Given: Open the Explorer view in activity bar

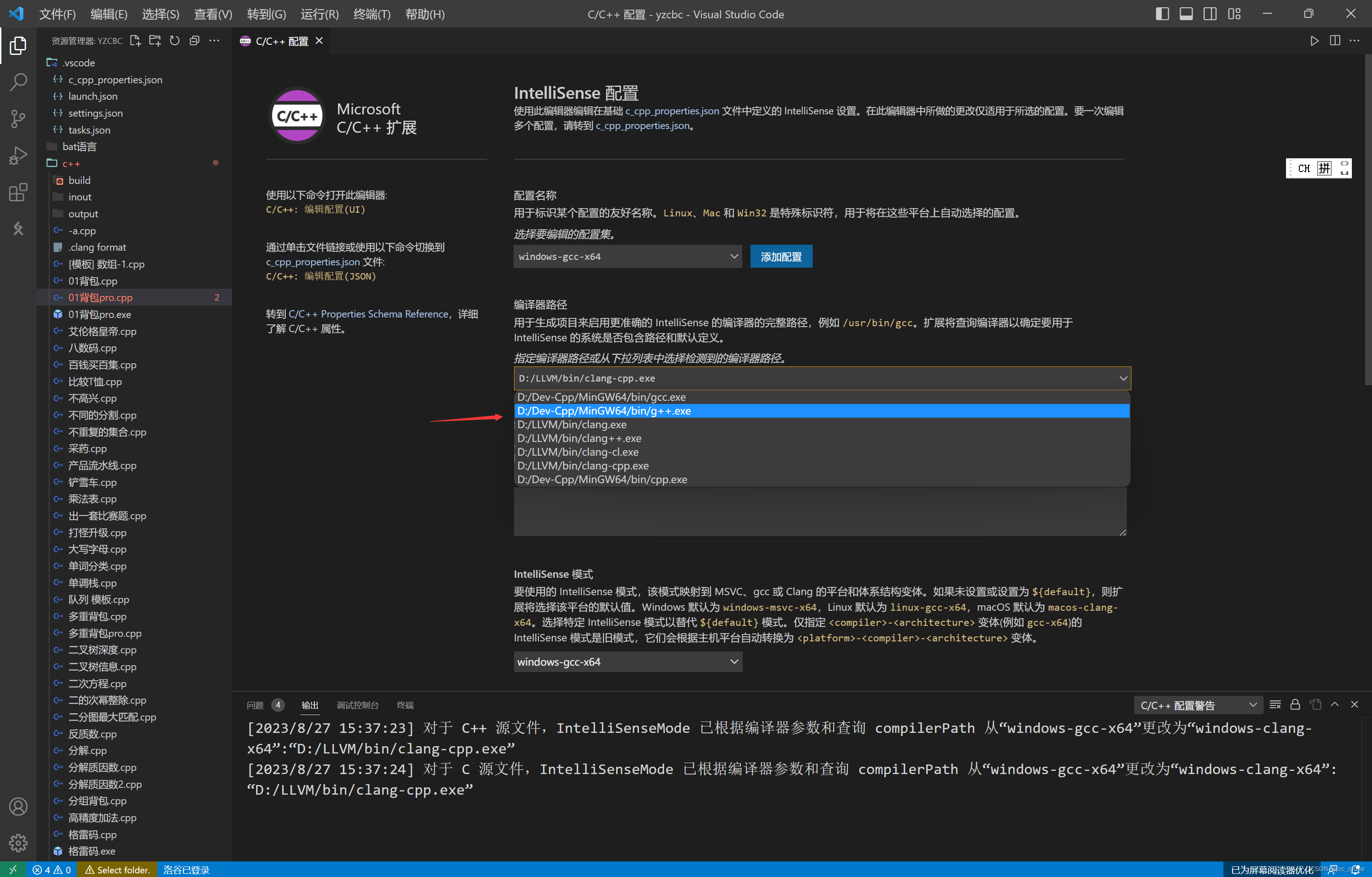Looking at the screenshot, I should pos(18,45).
